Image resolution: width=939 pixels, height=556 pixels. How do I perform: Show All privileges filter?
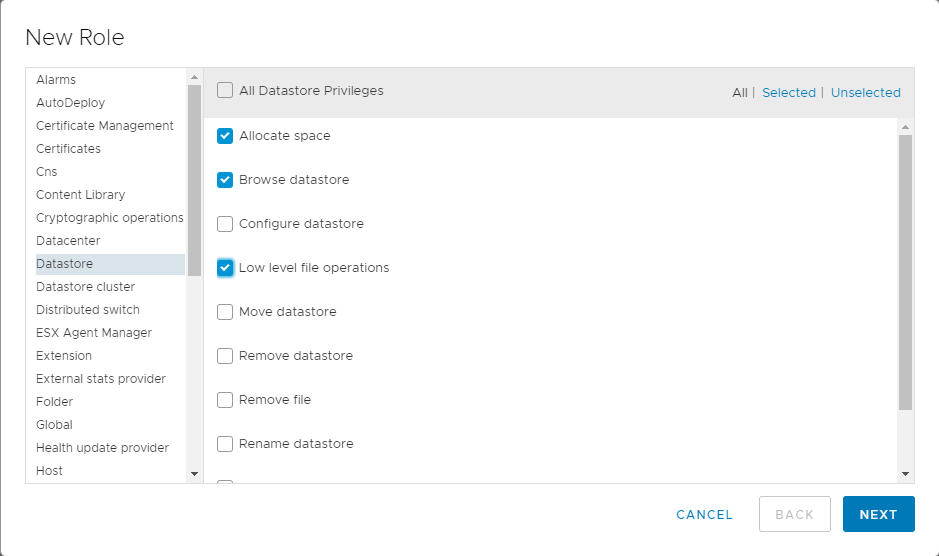point(739,93)
